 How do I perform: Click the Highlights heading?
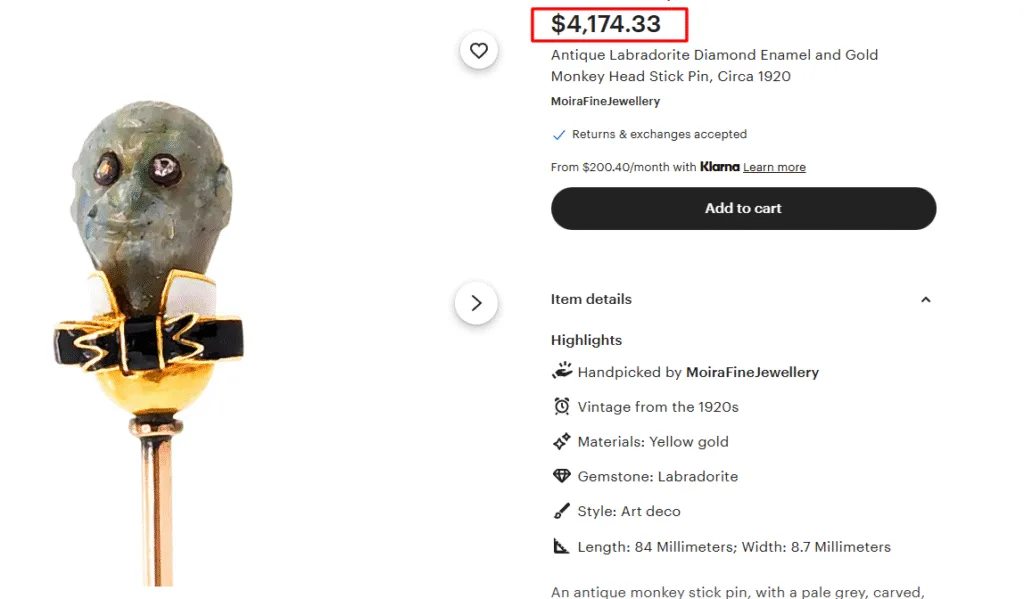(x=586, y=340)
